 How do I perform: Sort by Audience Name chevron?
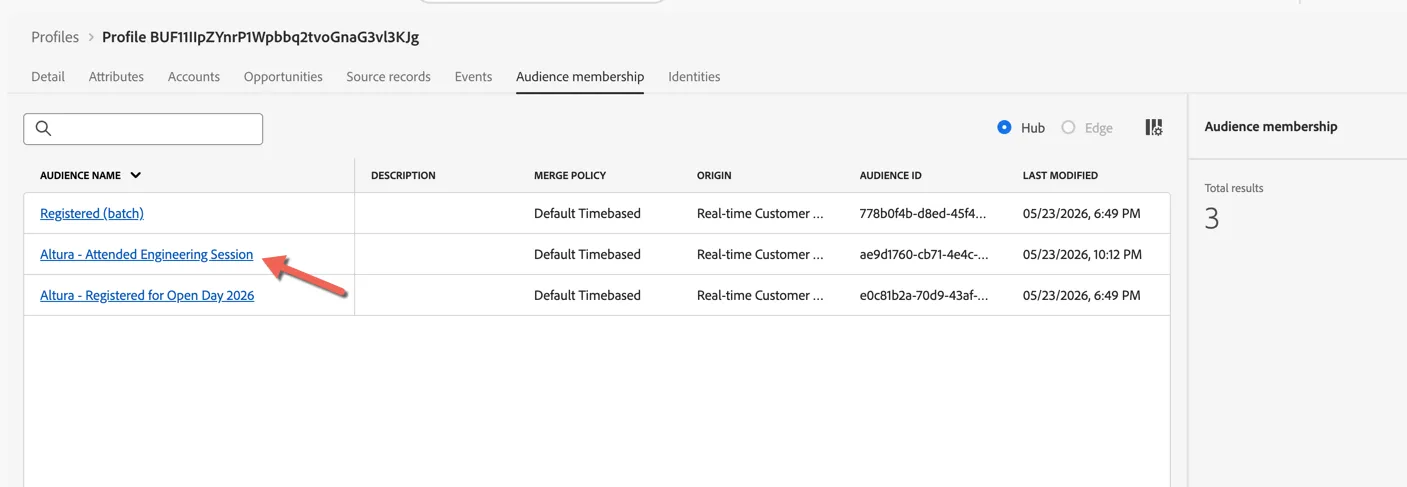click(136, 175)
